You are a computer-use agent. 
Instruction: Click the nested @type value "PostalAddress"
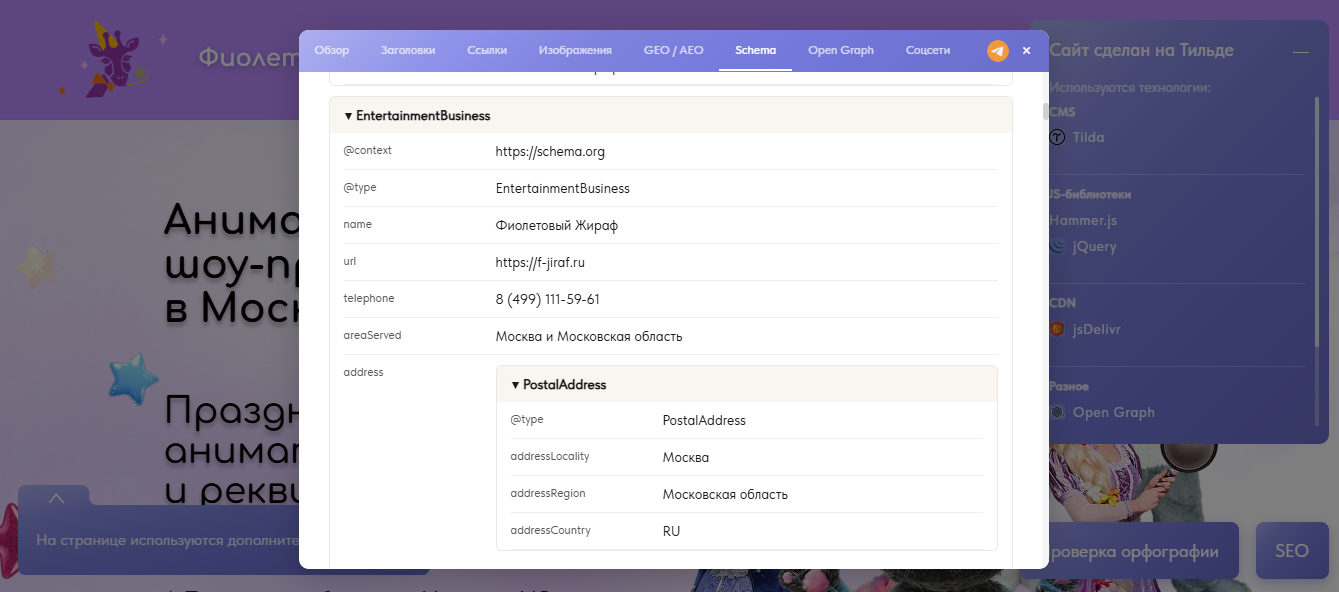click(x=704, y=421)
